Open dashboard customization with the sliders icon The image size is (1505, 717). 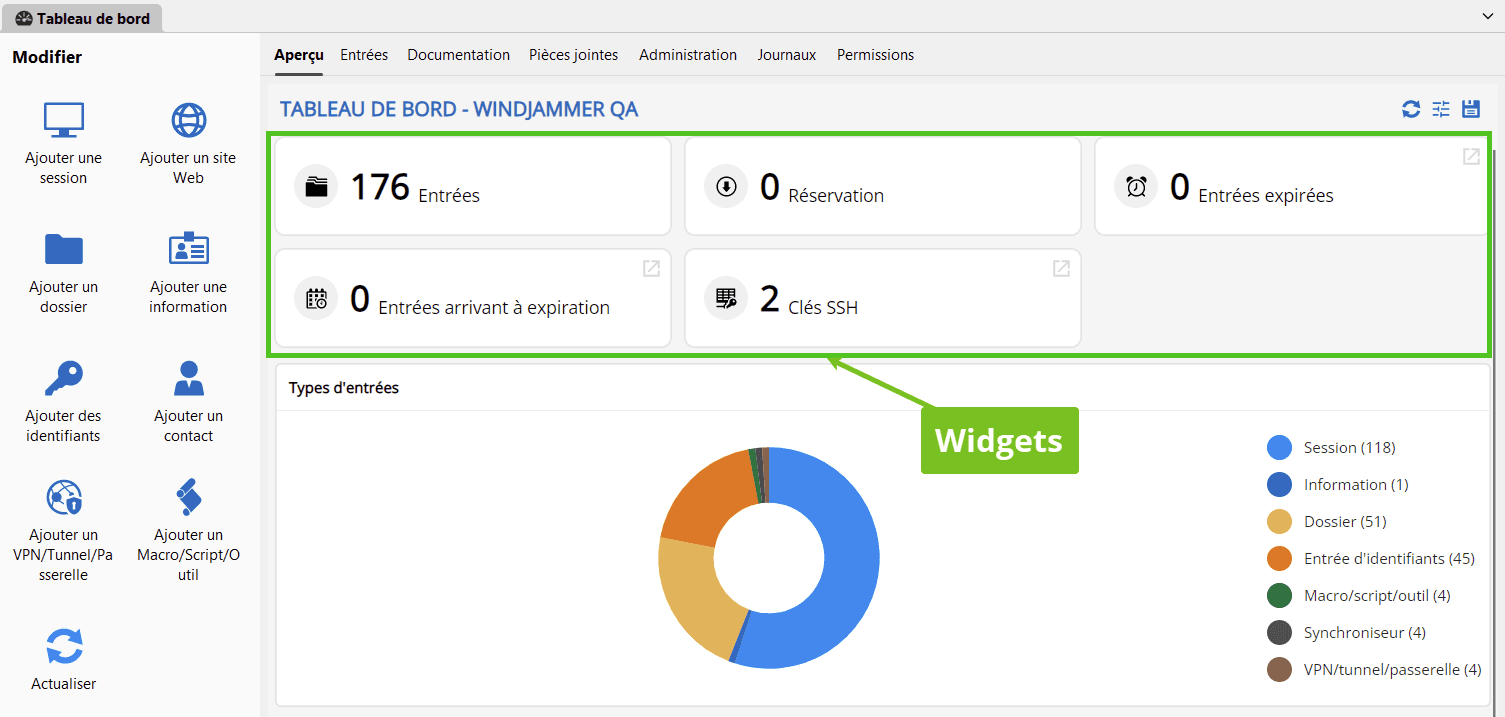(1440, 108)
